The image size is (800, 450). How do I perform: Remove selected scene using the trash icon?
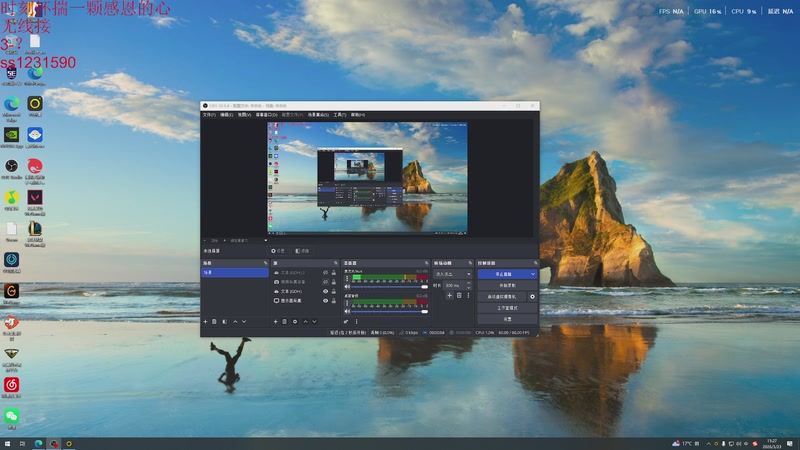pyautogui.click(x=214, y=322)
